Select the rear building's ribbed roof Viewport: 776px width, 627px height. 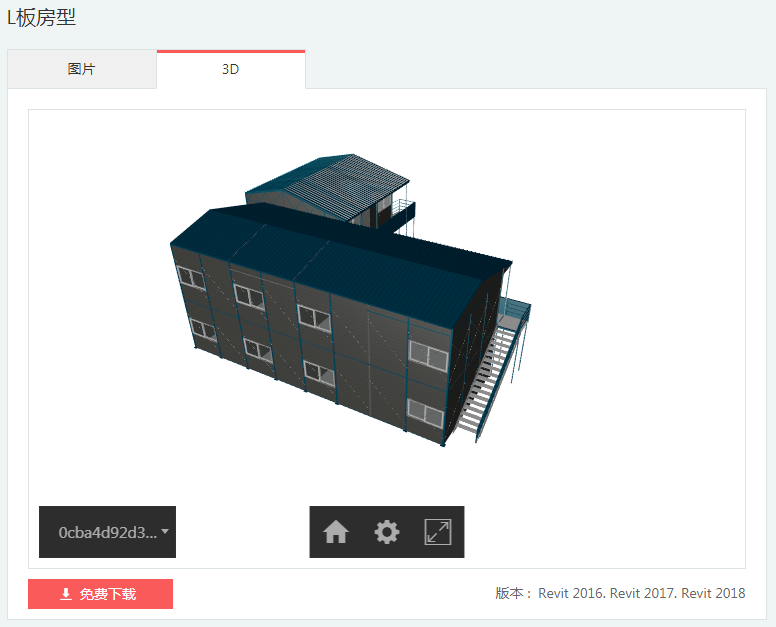[x=330, y=180]
